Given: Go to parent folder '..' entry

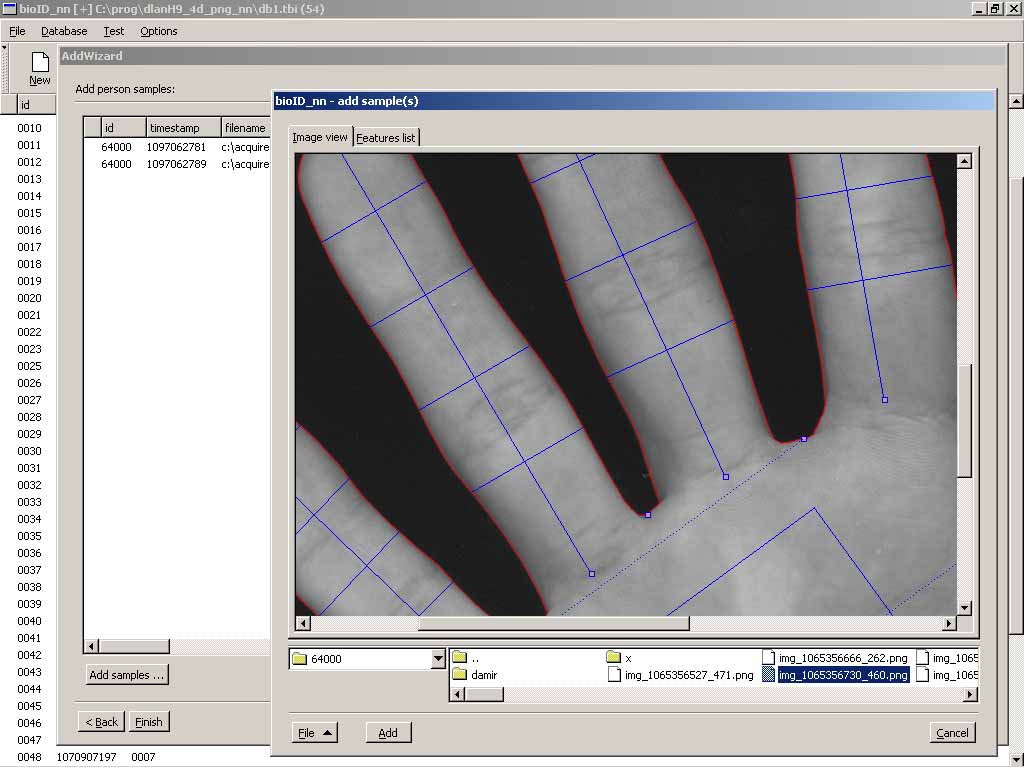Looking at the screenshot, I should [475, 658].
